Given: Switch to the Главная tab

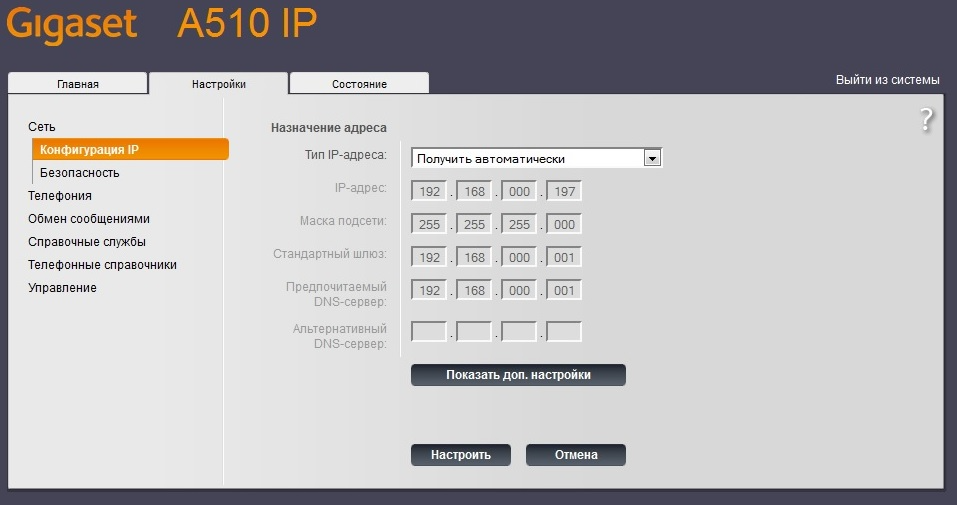Looking at the screenshot, I should 78,84.
